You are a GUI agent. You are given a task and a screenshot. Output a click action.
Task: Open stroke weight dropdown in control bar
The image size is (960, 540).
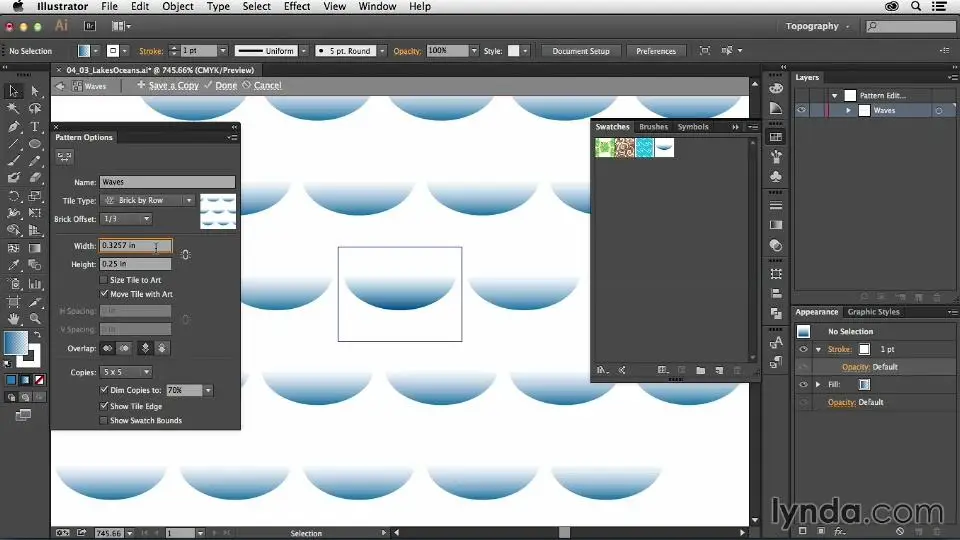[223, 51]
